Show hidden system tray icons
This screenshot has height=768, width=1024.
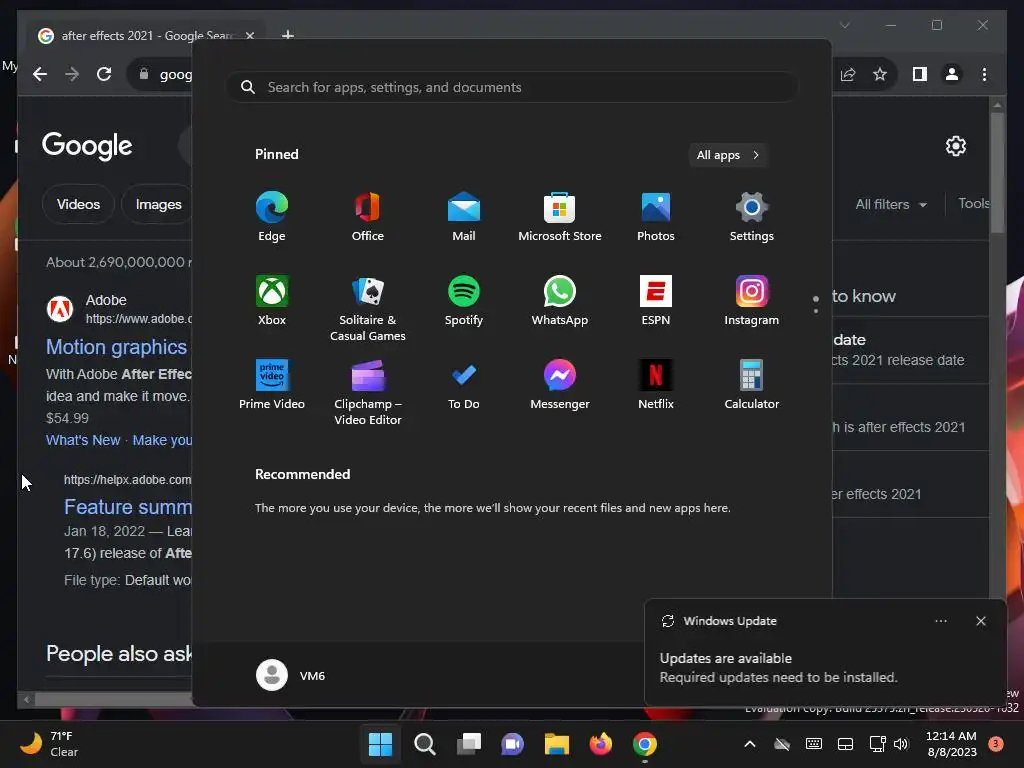(750, 744)
